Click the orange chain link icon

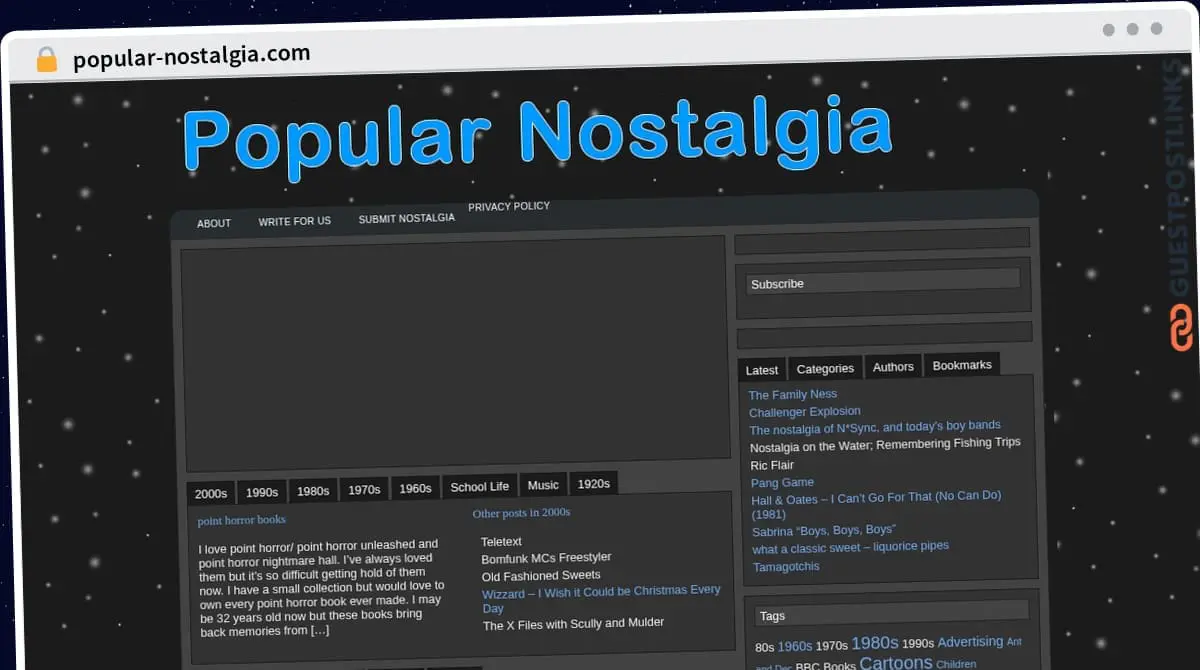click(1181, 328)
